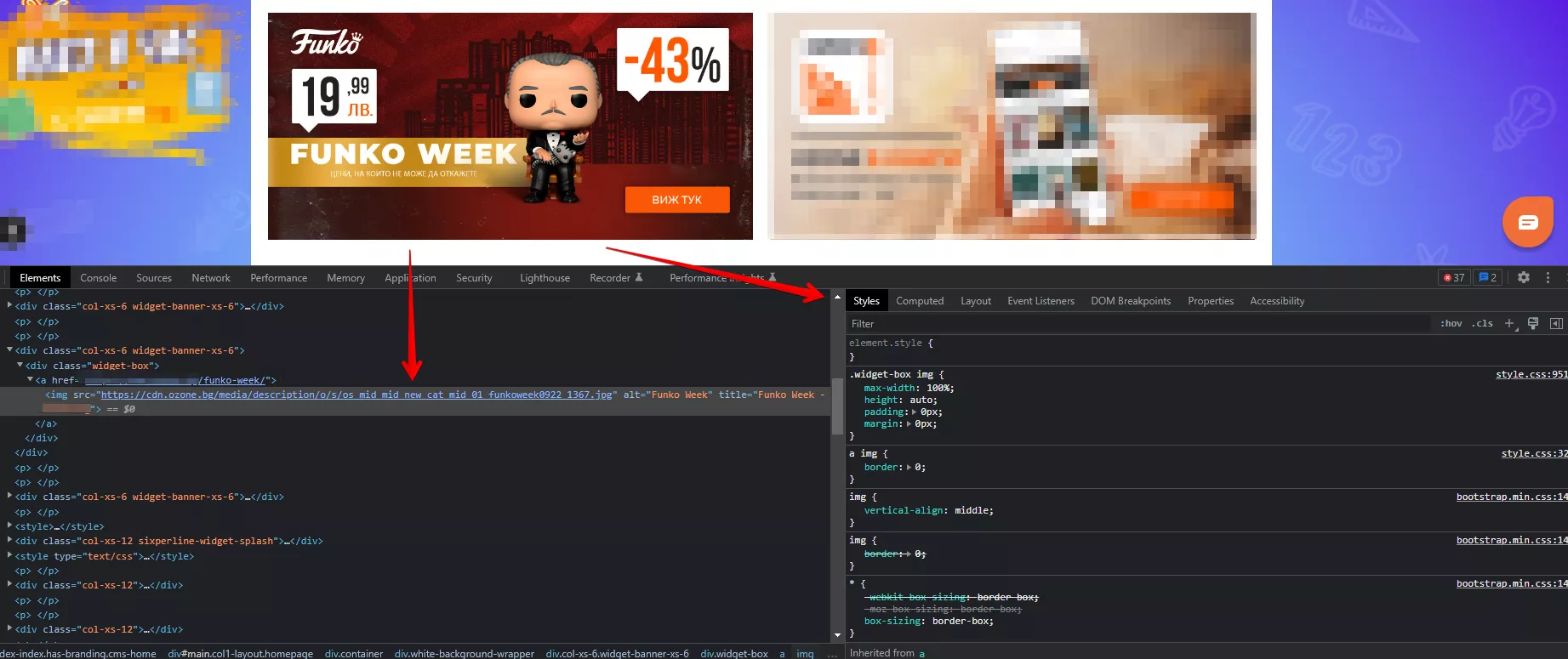Open the Network tab
The width and height of the screenshot is (1568, 659).
[x=211, y=278]
